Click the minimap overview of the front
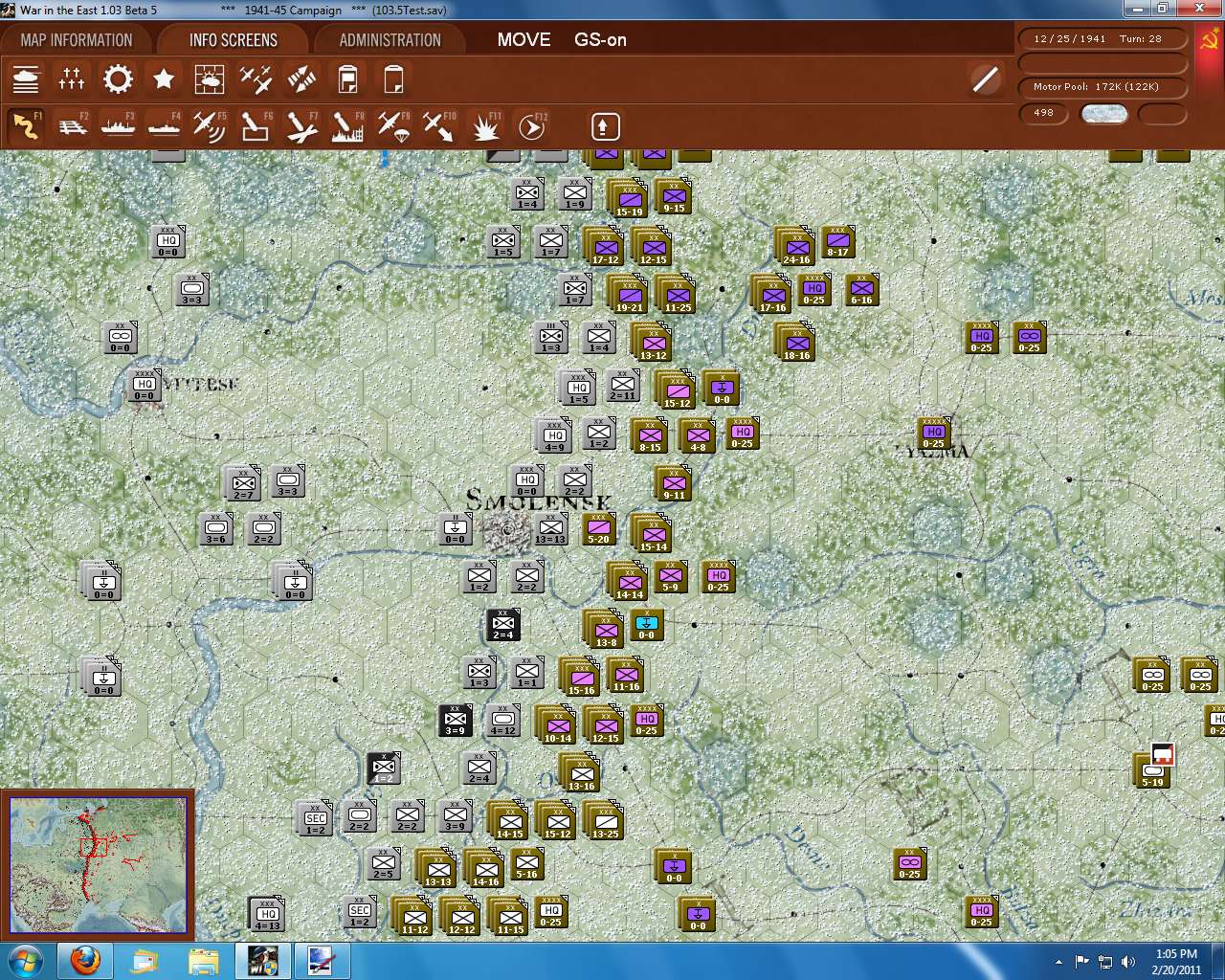1225x980 pixels. pyautogui.click(x=98, y=865)
